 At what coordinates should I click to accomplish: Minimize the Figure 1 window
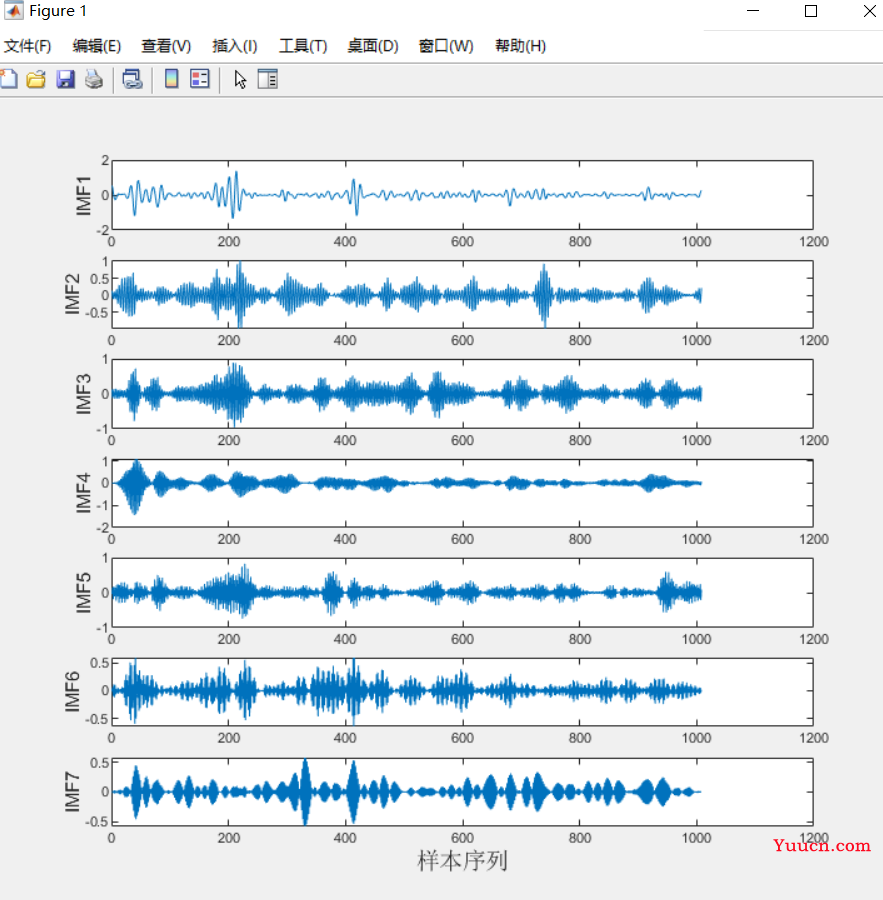(753, 11)
